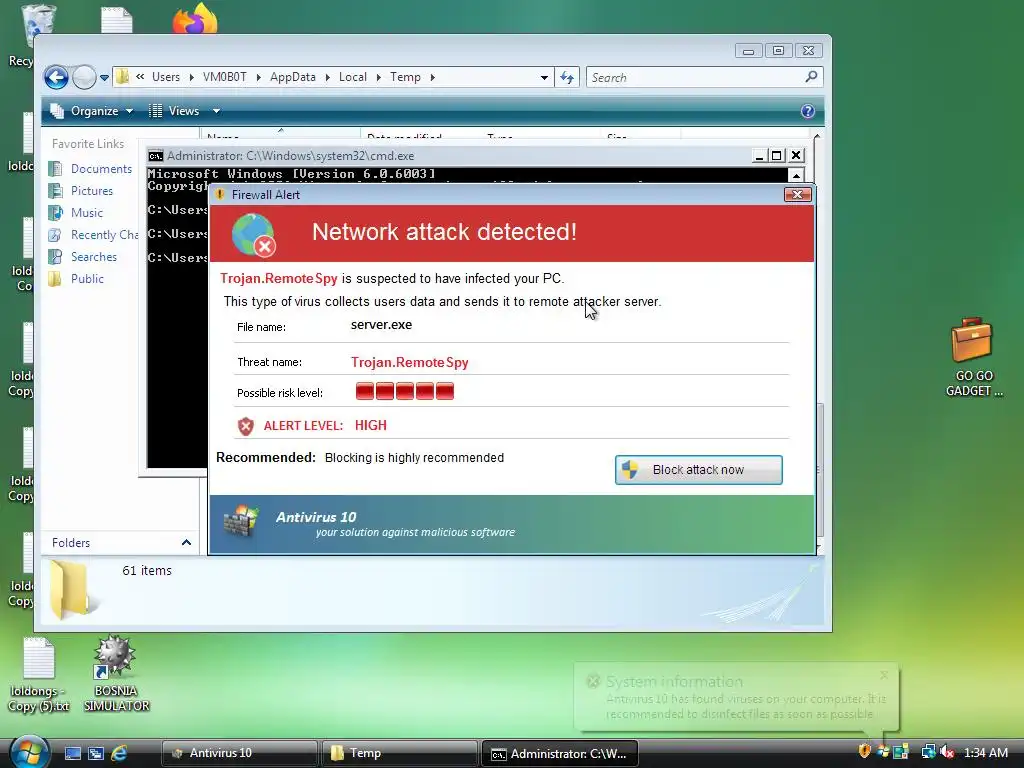1024x768 pixels.
Task: Click the Organize toolbar icon
Action: pos(57,111)
